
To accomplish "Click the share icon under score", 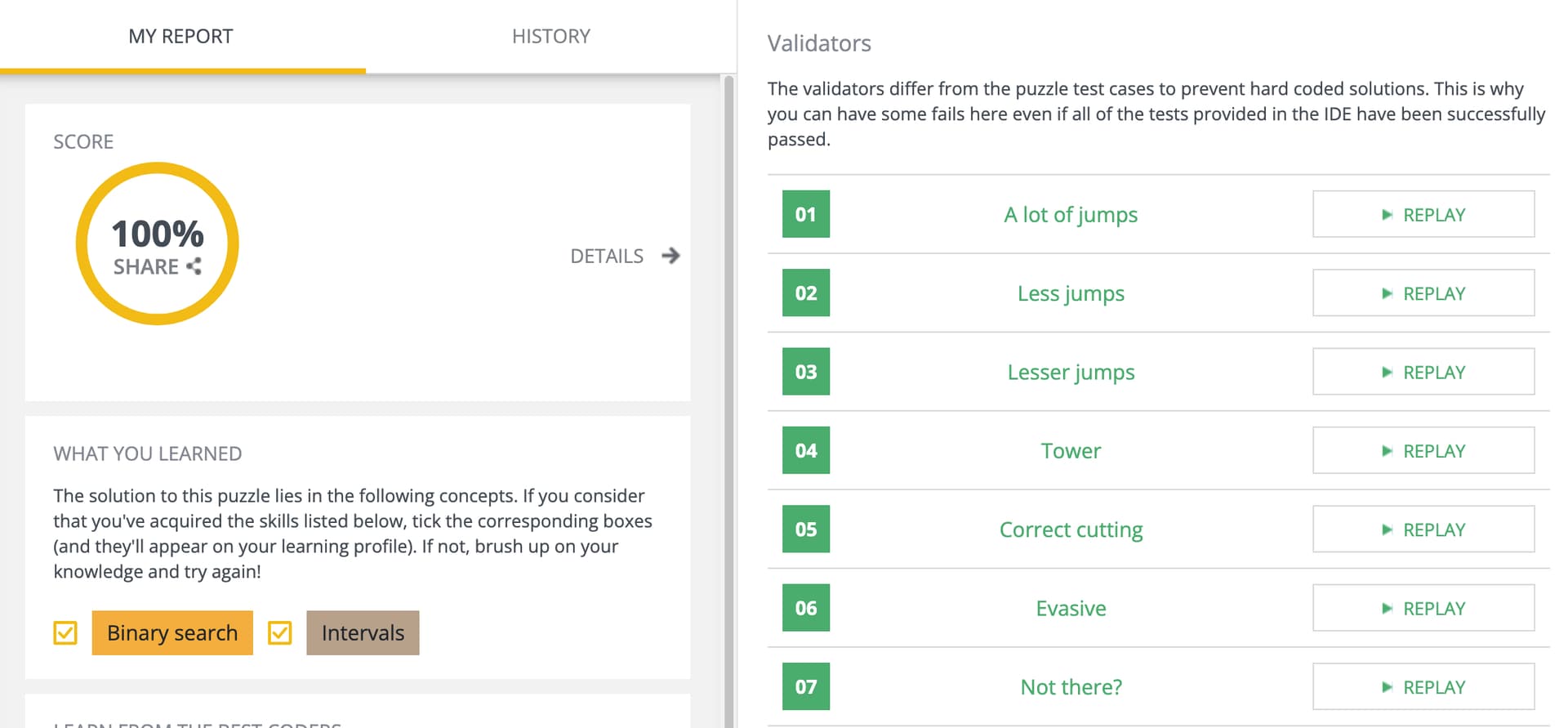I will (194, 266).
